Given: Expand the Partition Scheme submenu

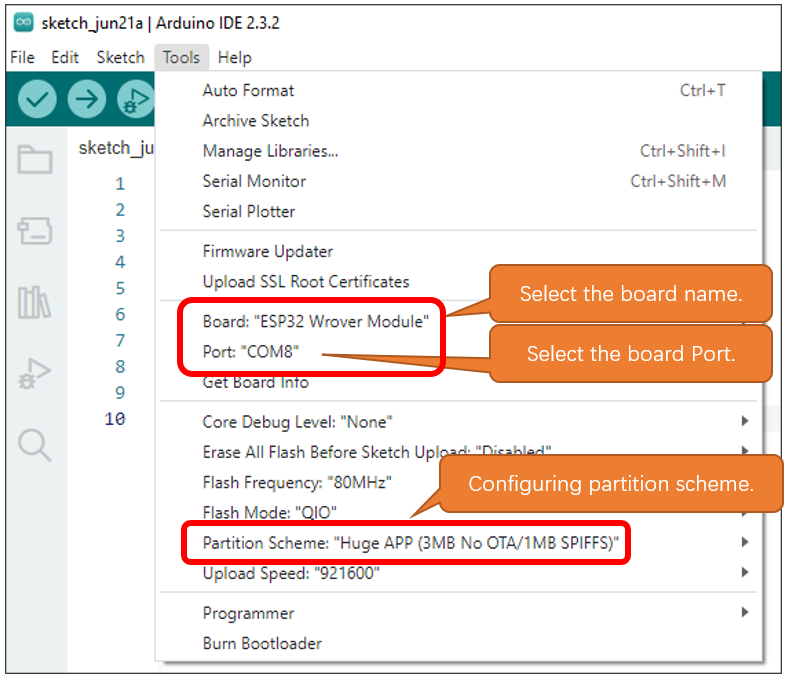Looking at the screenshot, I should pyautogui.click(x=459, y=543).
